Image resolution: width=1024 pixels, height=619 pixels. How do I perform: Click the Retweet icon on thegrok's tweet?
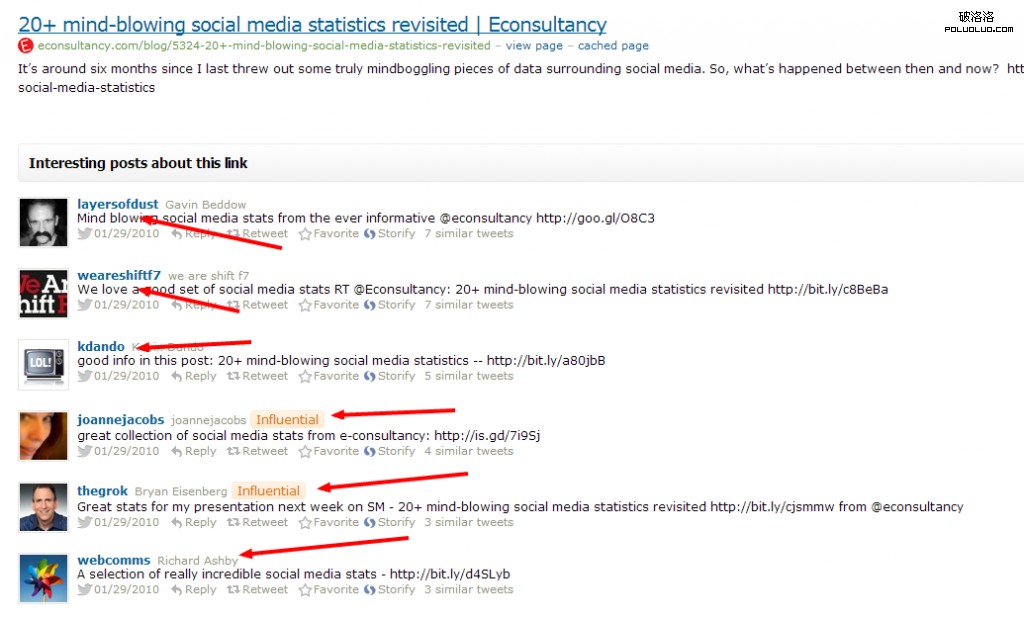(x=233, y=522)
